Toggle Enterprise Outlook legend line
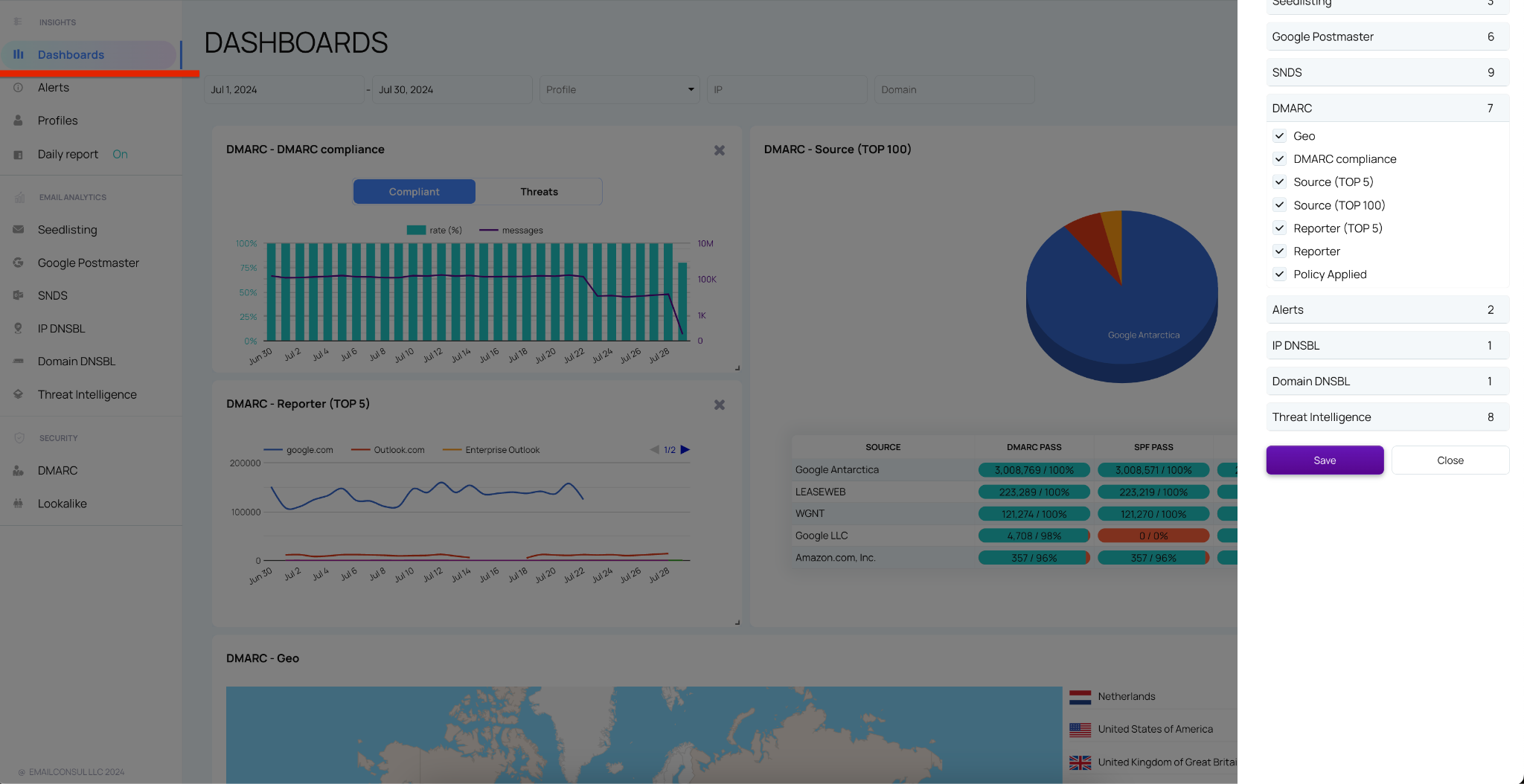Viewport: 1524px width, 784px height. click(452, 450)
